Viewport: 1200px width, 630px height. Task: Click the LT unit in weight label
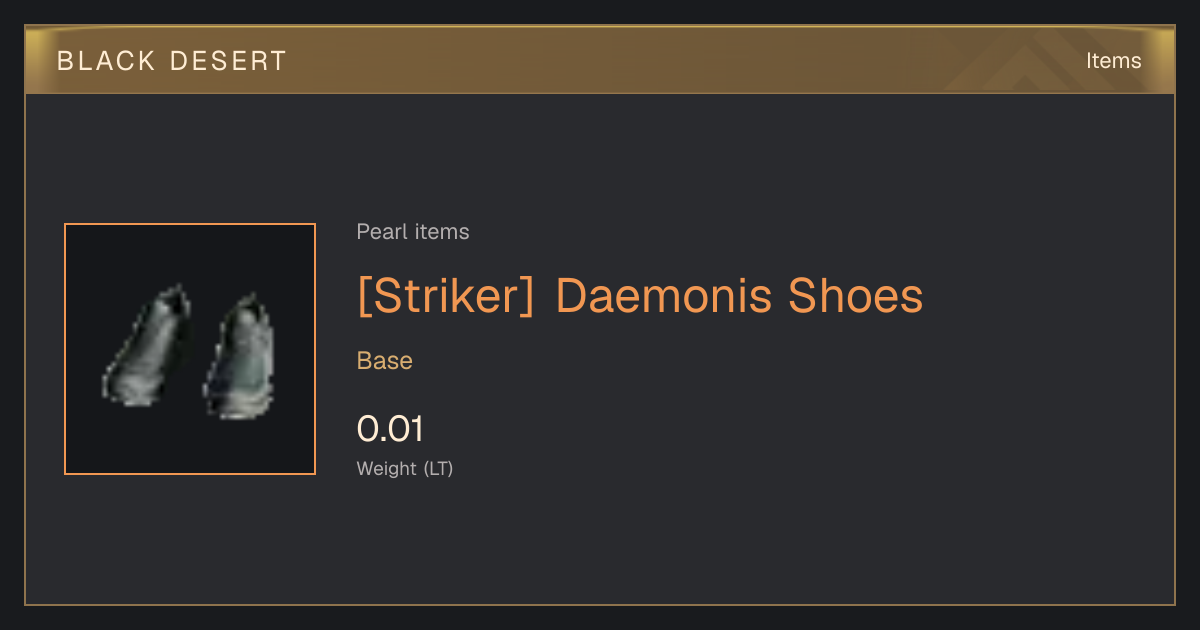438,468
